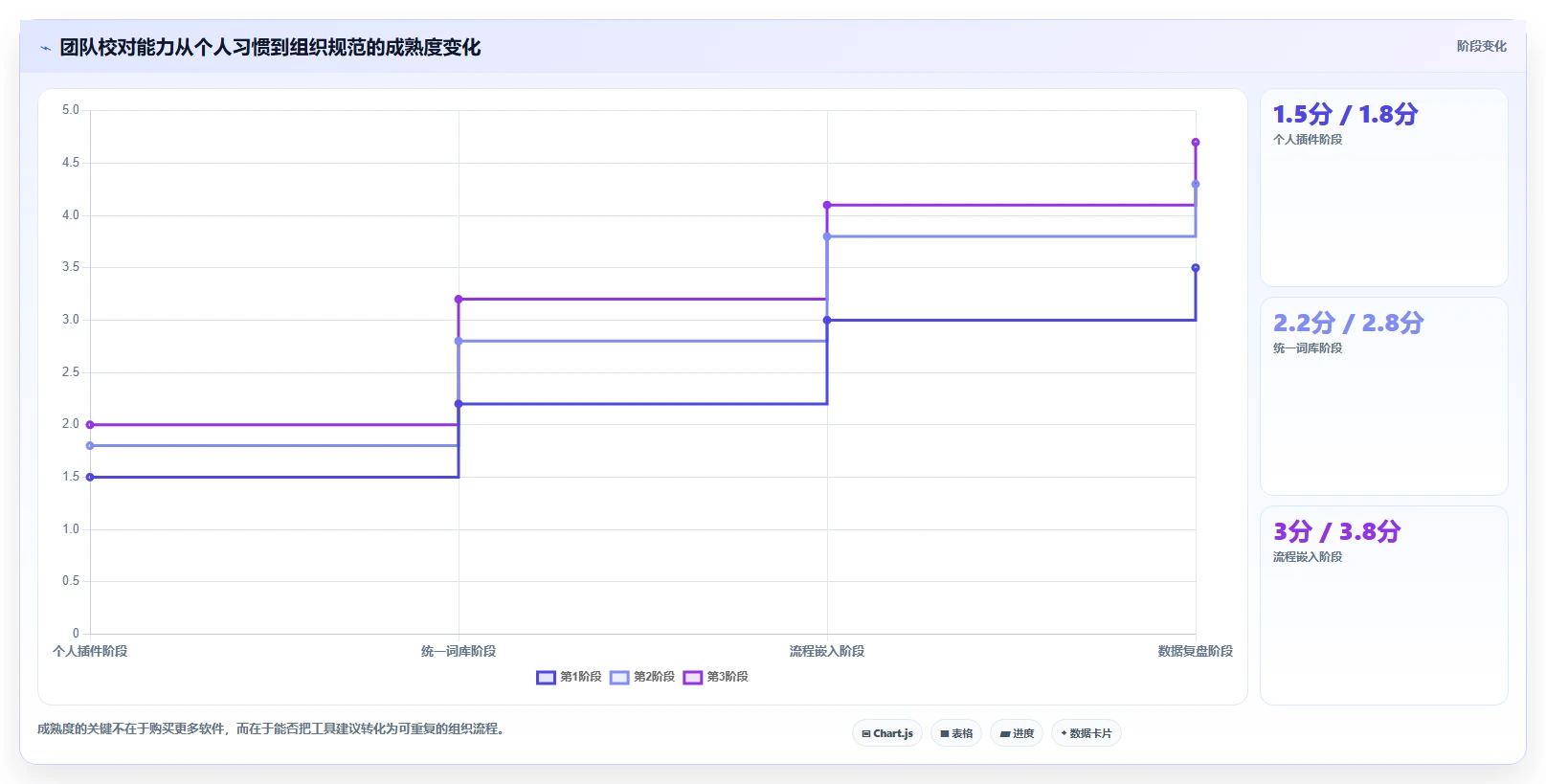Screen dimensions: 1546x784
Task: Click the 流程嵌入阶段 card caption
Action: point(1308,557)
